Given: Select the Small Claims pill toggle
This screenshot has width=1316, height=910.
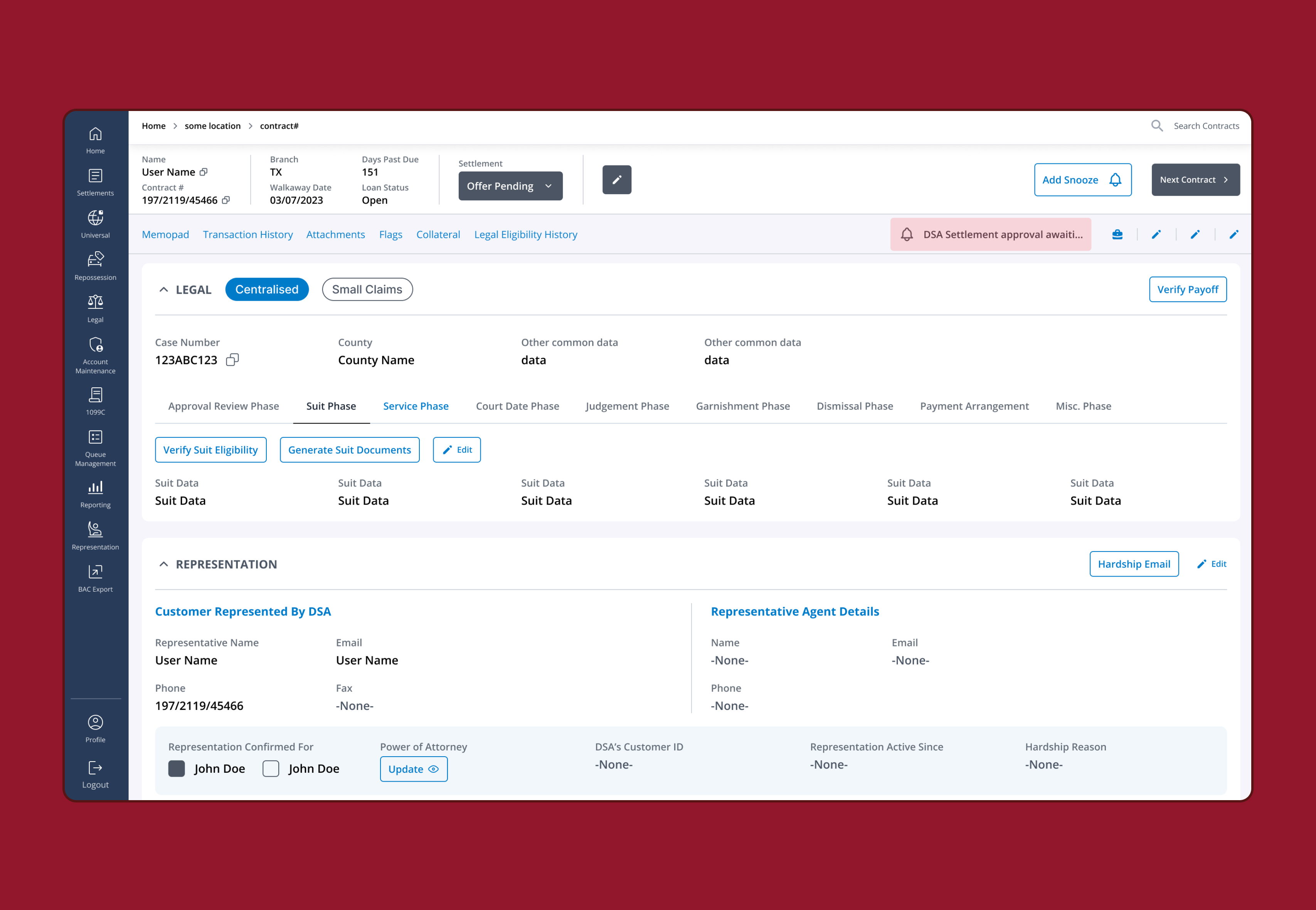Looking at the screenshot, I should (x=367, y=289).
